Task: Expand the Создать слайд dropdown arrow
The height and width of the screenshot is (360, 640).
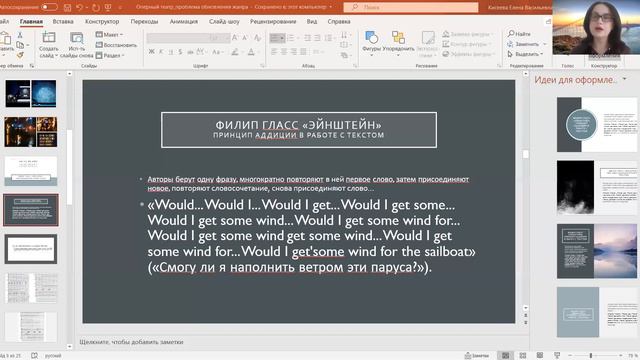Action: coord(56,55)
